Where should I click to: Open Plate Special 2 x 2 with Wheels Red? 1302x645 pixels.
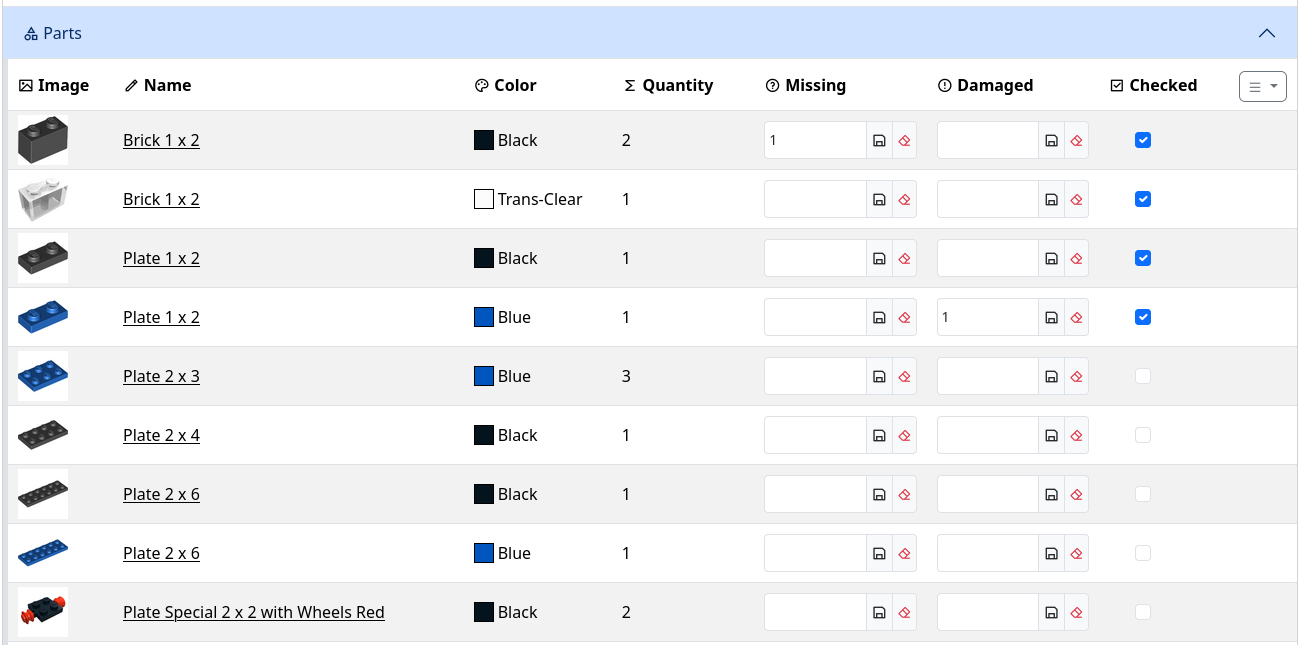click(253, 613)
